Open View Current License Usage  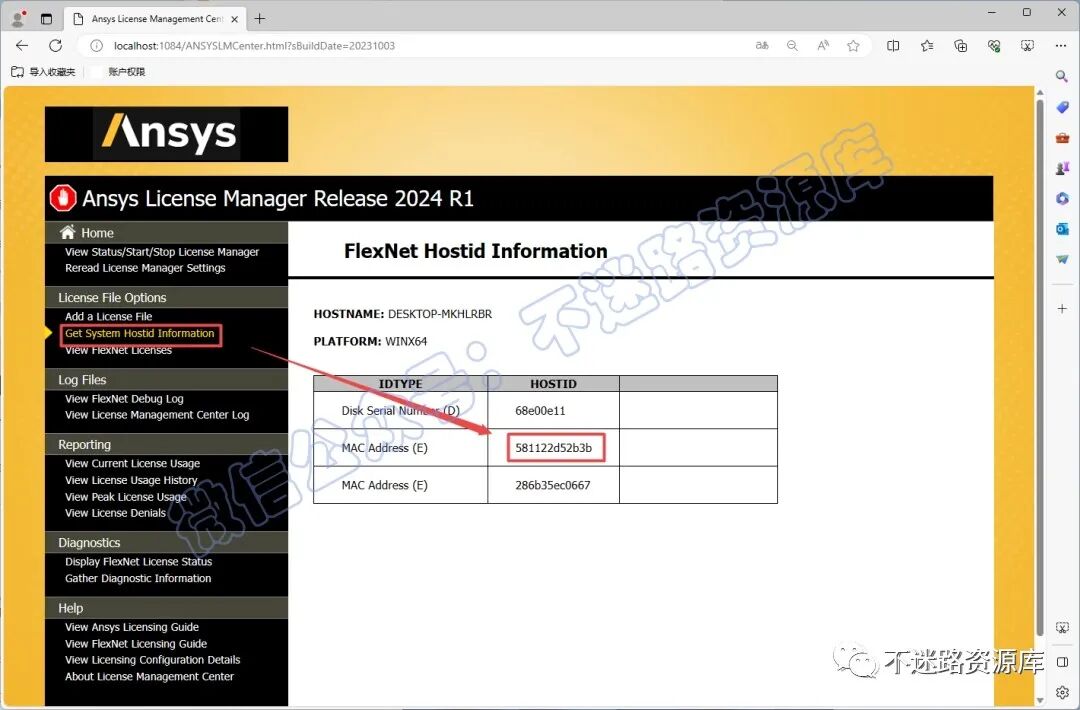(132, 463)
